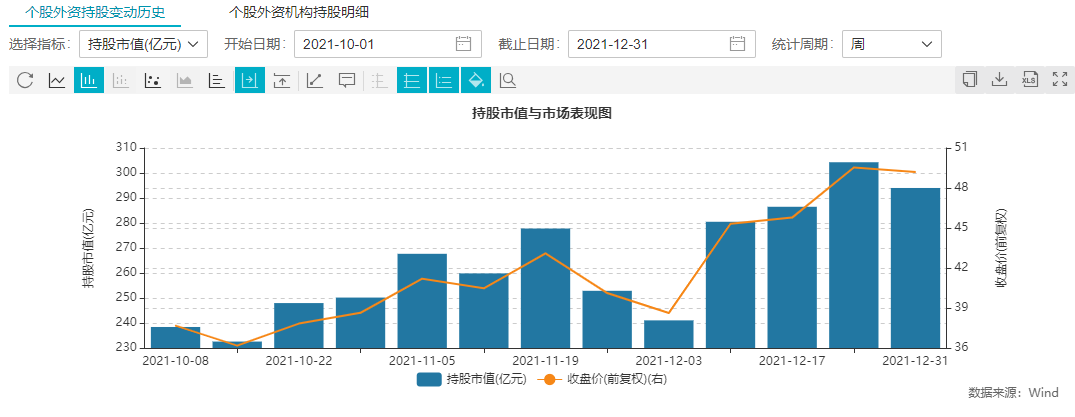Add an annotation comment to chart
The height and width of the screenshot is (417, 1075).
click(x=346, y=80)
